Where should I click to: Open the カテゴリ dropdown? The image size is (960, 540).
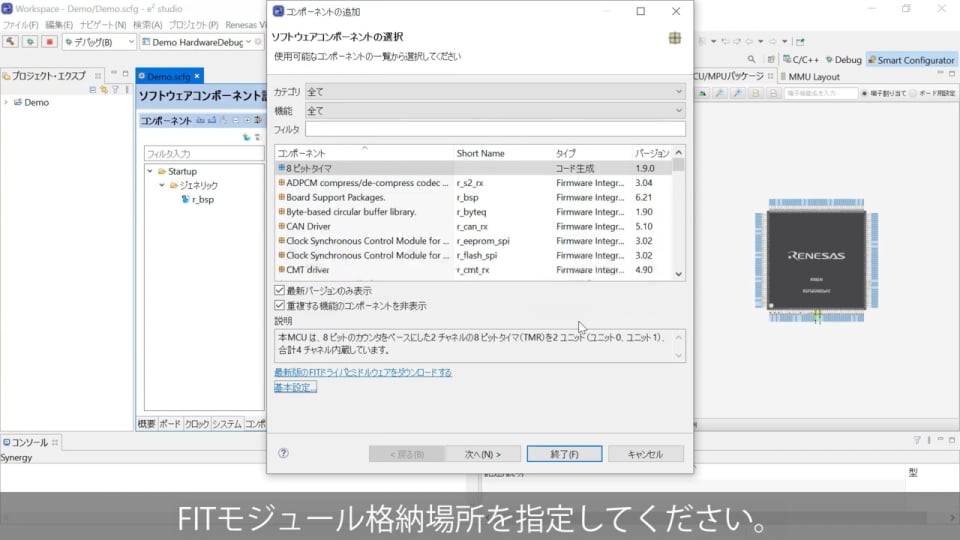point(495,92)
